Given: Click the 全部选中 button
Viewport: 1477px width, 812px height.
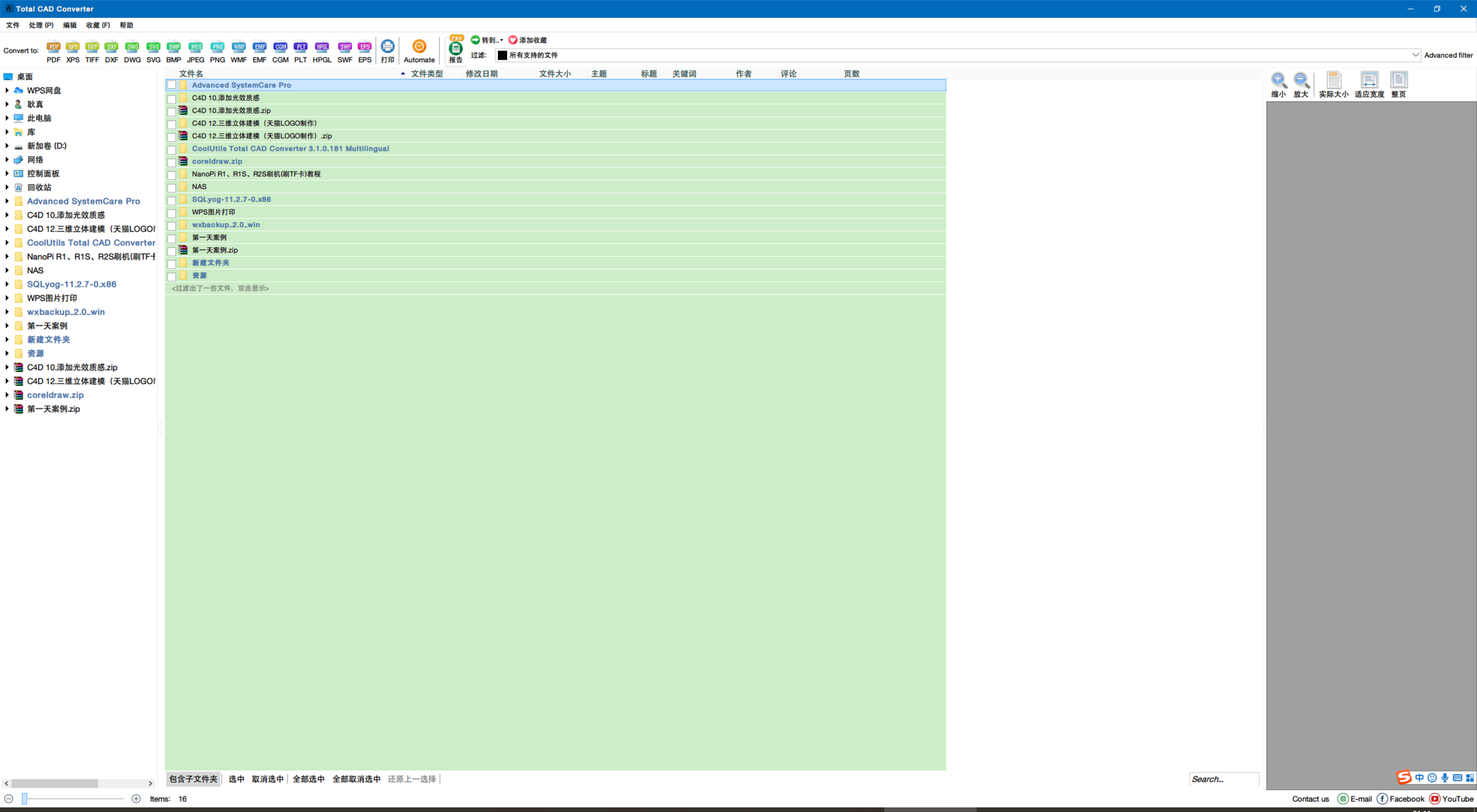Looking at the screenshot, I should [x=308, y=779].
